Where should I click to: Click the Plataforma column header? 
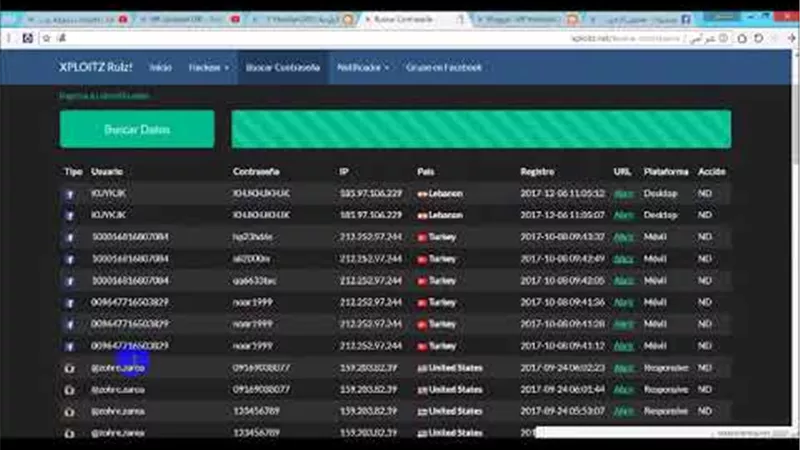tap(666, 171)
